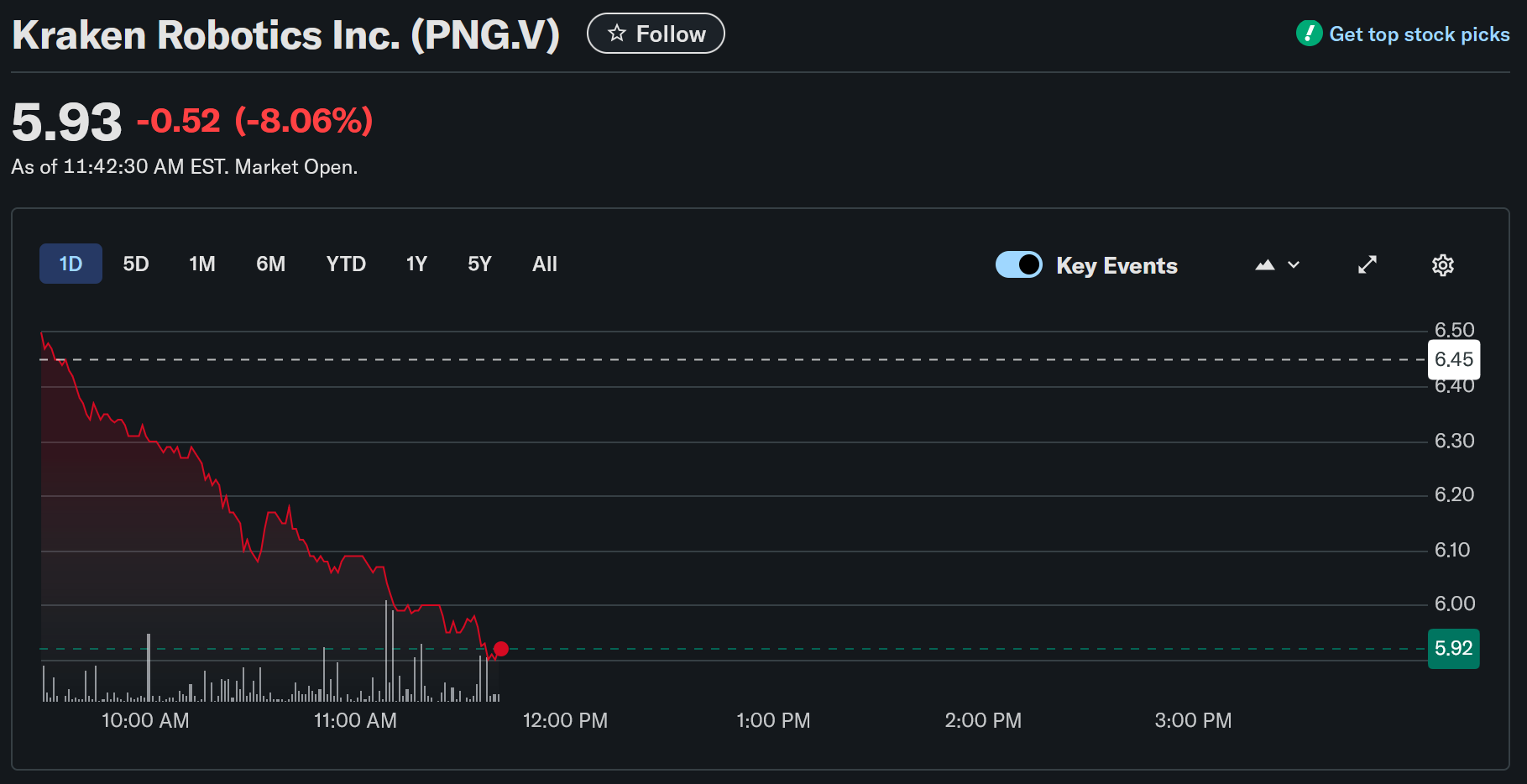Click the star icon in Follow button
Image resolution: width=1527 pixels, height=784 pixels.
[x=617, y=34]
